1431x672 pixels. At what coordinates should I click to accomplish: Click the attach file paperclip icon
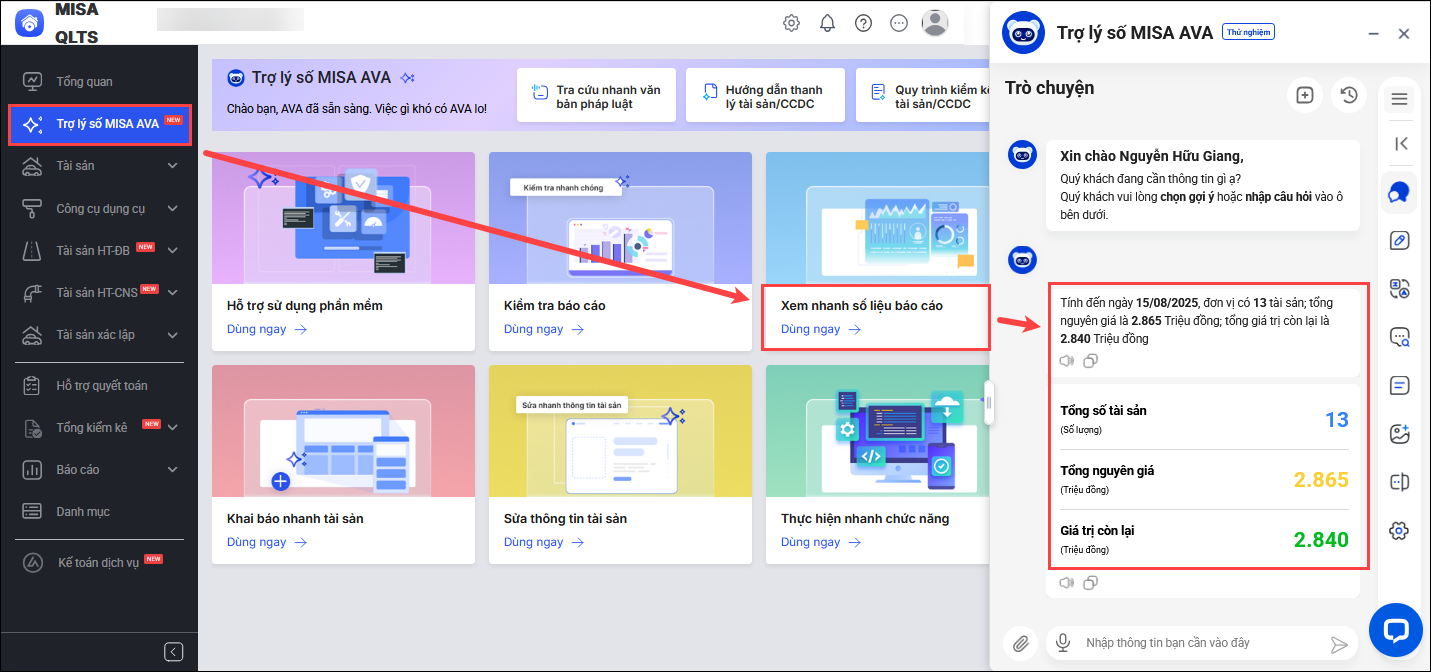1021,643
